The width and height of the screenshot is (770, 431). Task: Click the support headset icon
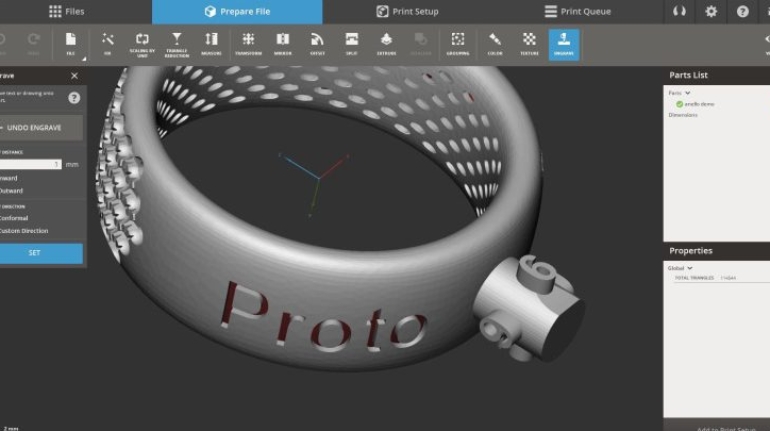(680, 11)
